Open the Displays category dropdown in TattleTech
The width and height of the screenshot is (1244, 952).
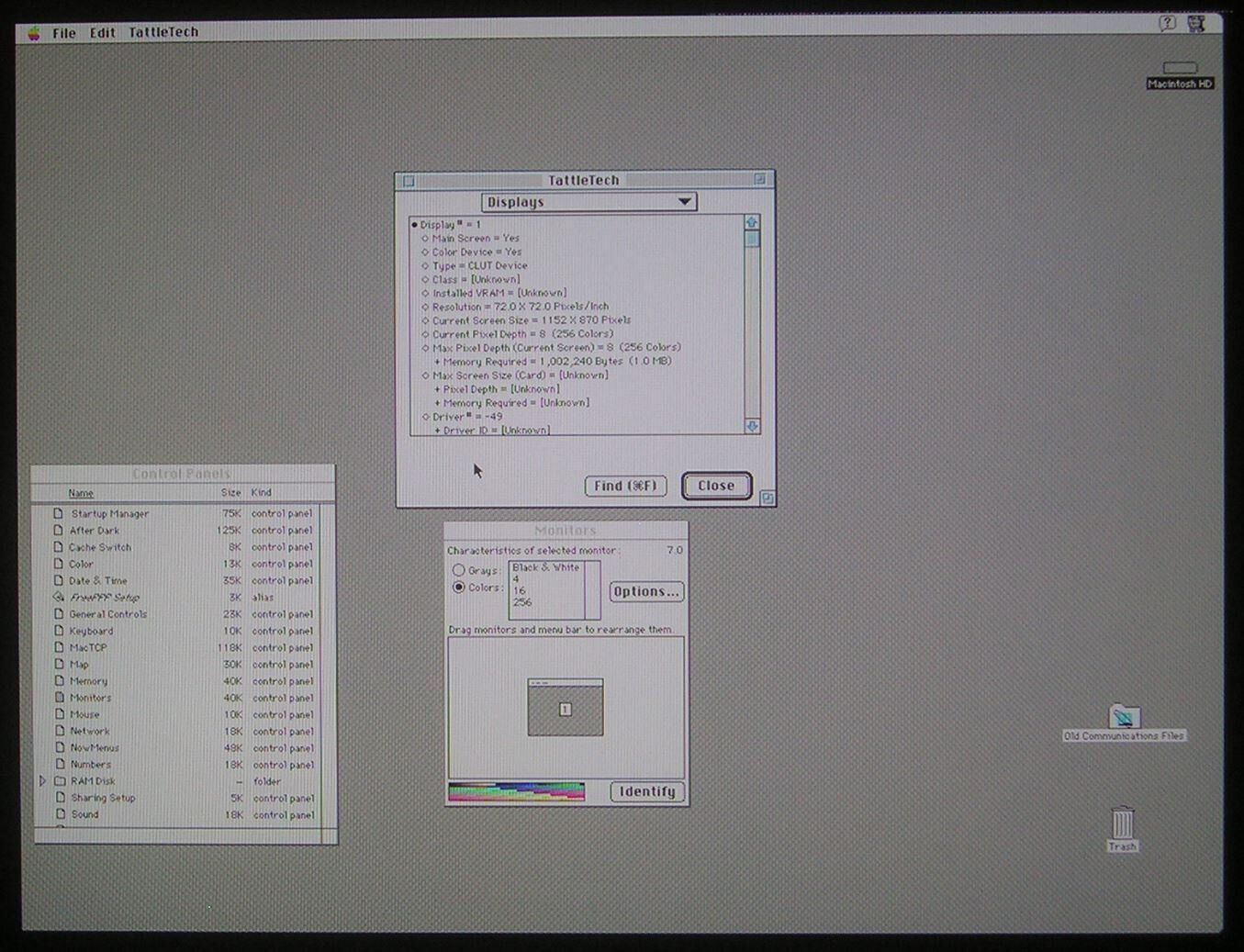click(x=588, y=202)
